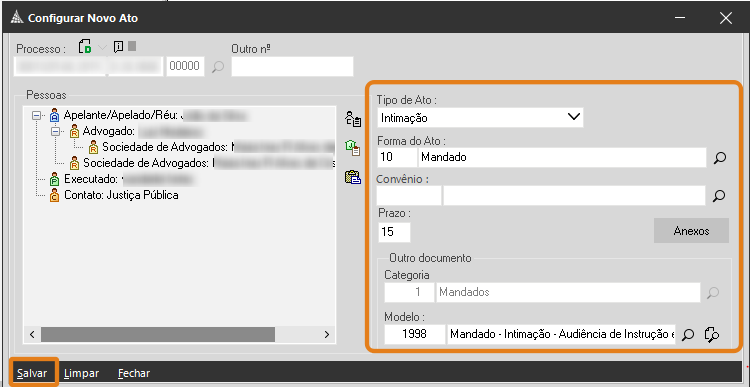Screen dimensions: 750x387
Task: Click the gray square indicator beside Processo info icon
Action: point(132,46)
